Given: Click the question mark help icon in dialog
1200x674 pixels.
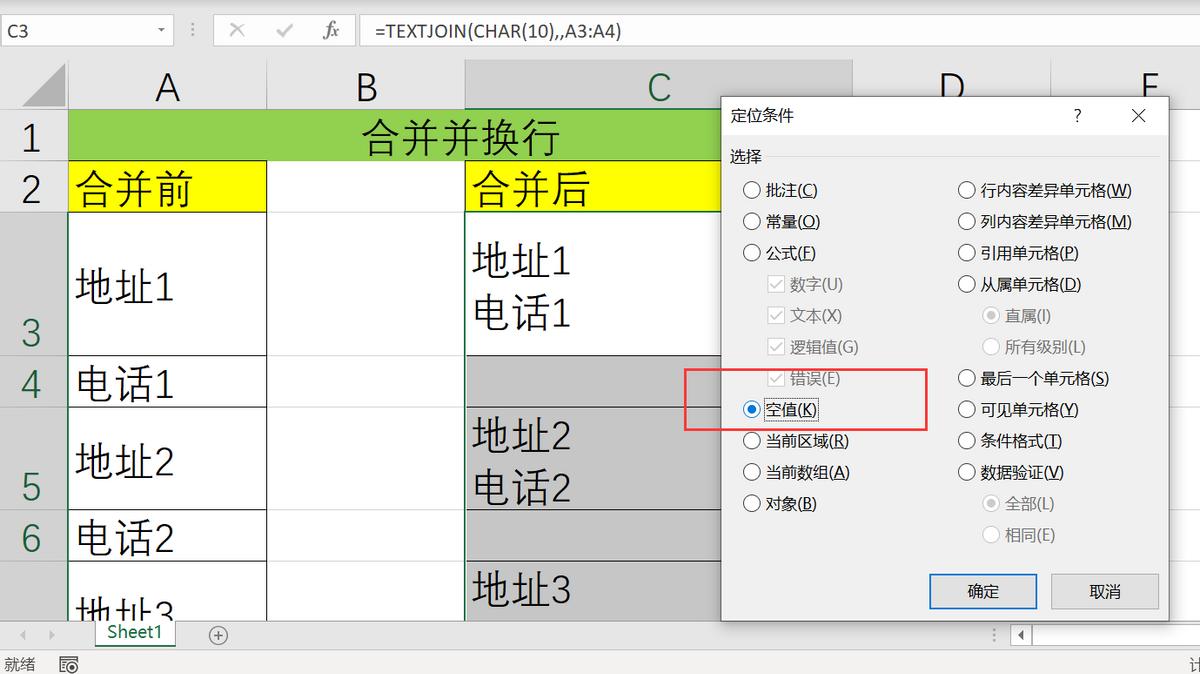Looking at the screenshot, I should tap(1077, 116).
